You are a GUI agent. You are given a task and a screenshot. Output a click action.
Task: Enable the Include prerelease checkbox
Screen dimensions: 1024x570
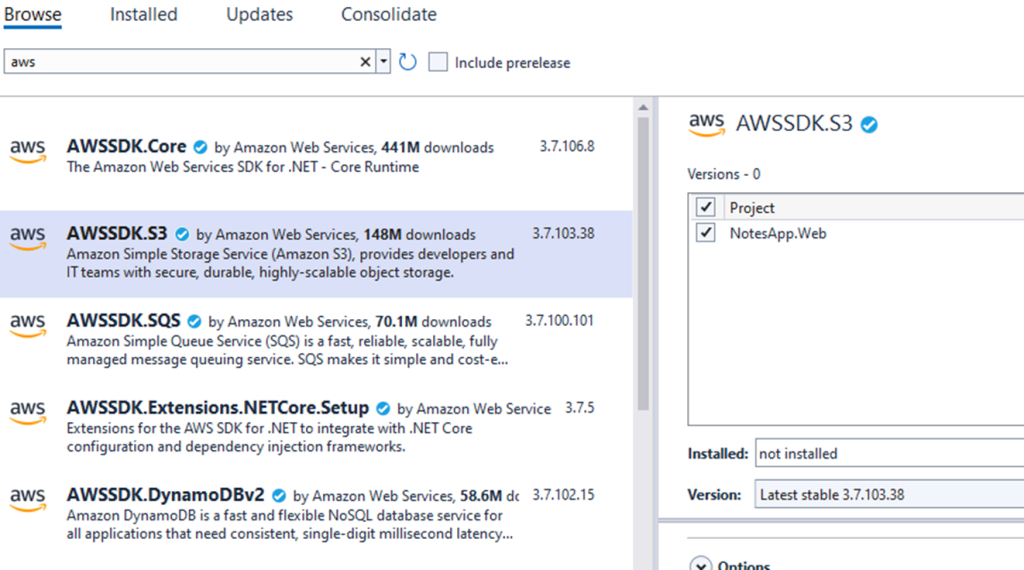point(438,62)
